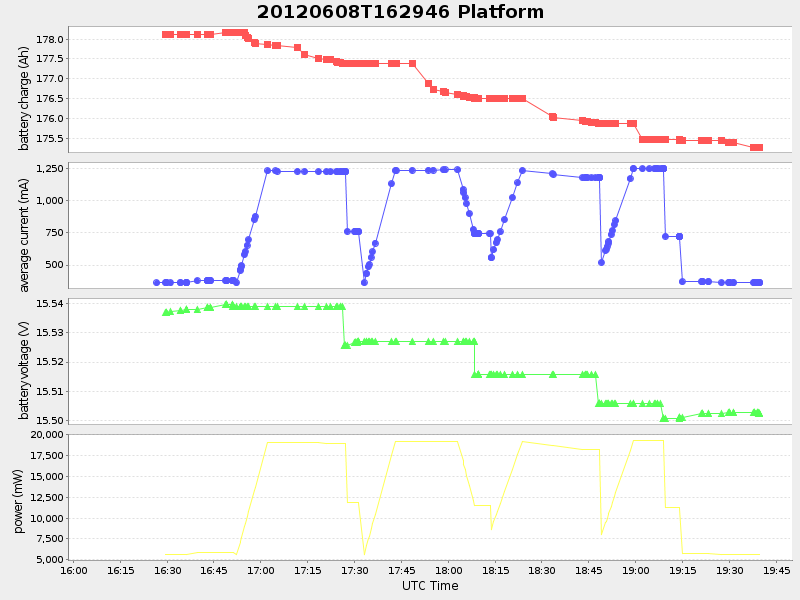Click the lowest red marker near 19:40
The height and width of the screenshot is (600, 800).
tap(757, 147)
